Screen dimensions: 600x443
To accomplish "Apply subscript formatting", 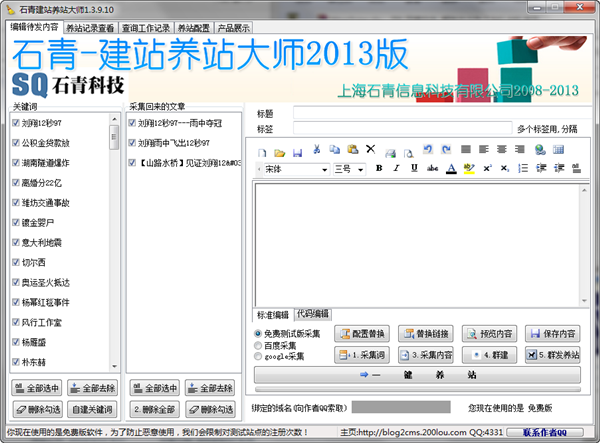I will tap(505, 168).
